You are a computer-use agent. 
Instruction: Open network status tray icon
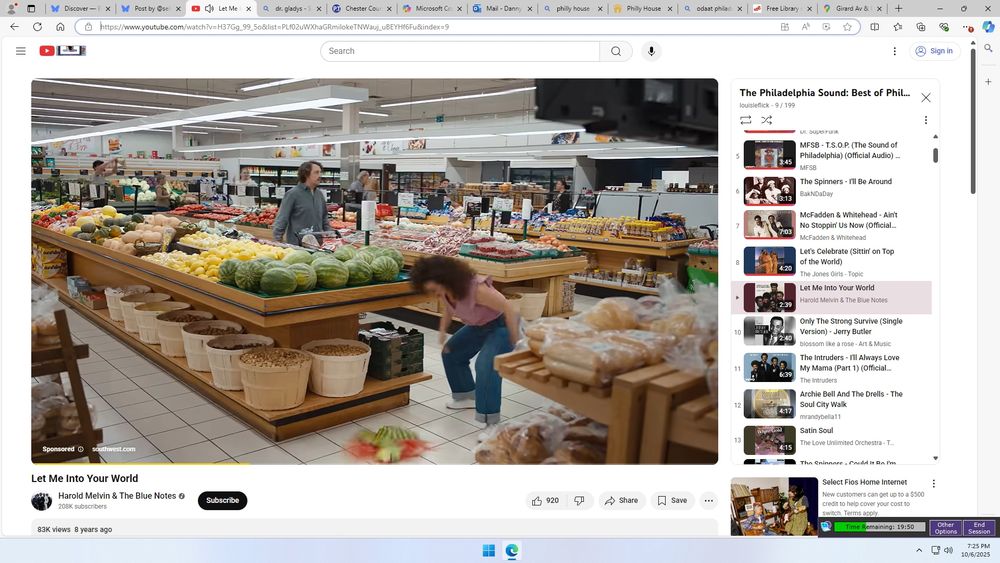coord(935,550)
